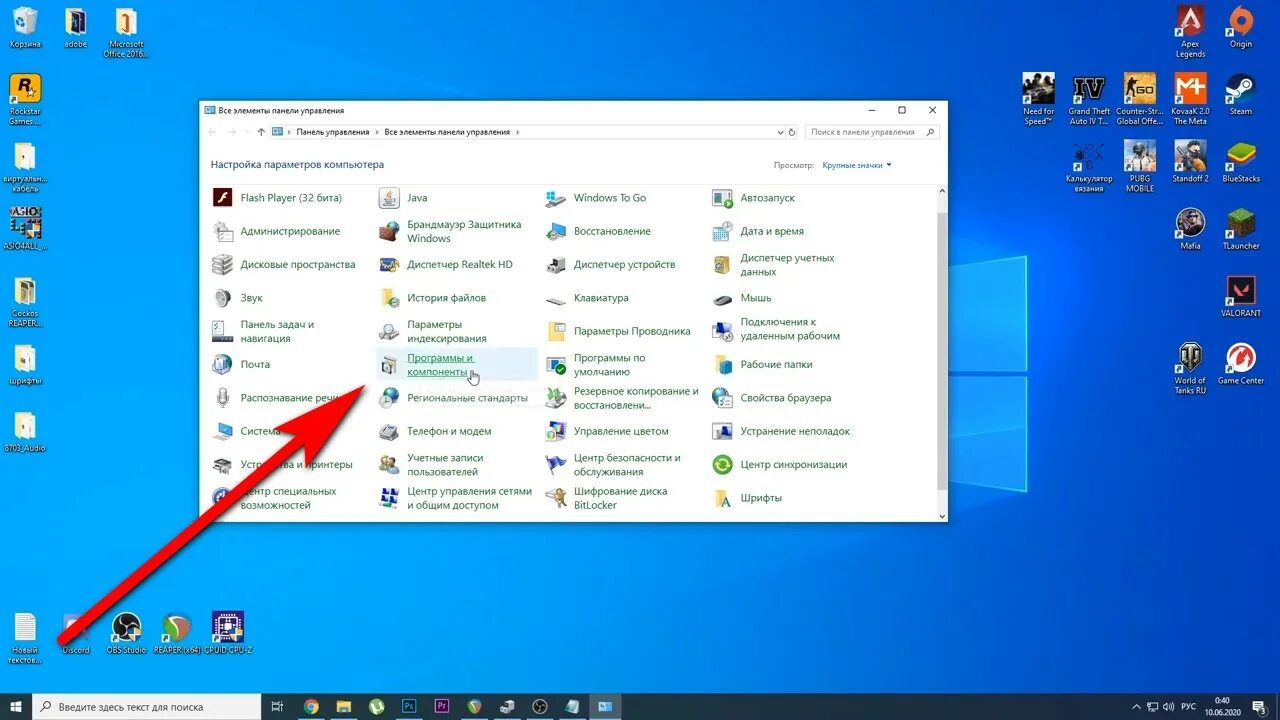Click the Панель управления breadcrumb segment
1280x720 pixels.
(333, 132)
